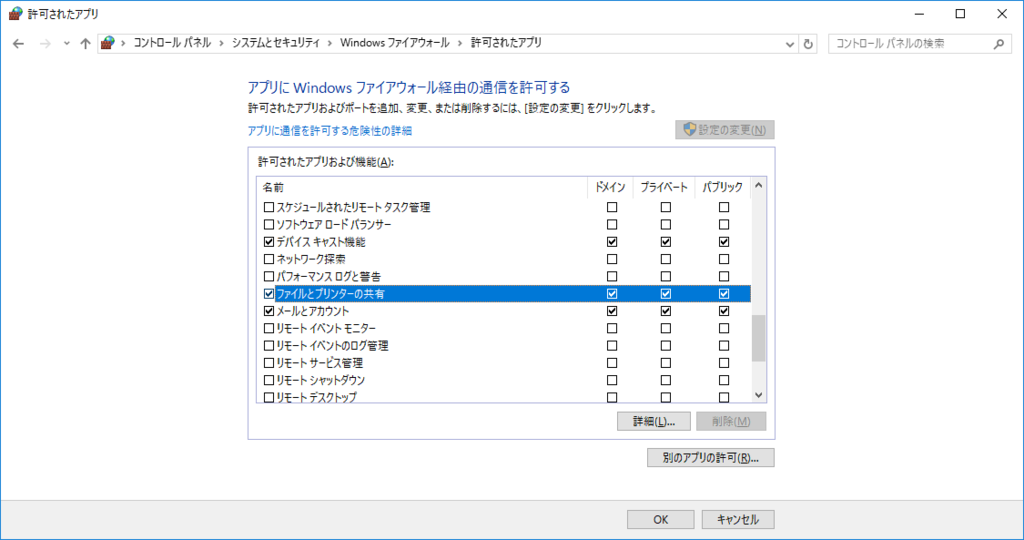Viewport: 1024px width, 540px height.
Task: Click OK button
Action: 660,520
